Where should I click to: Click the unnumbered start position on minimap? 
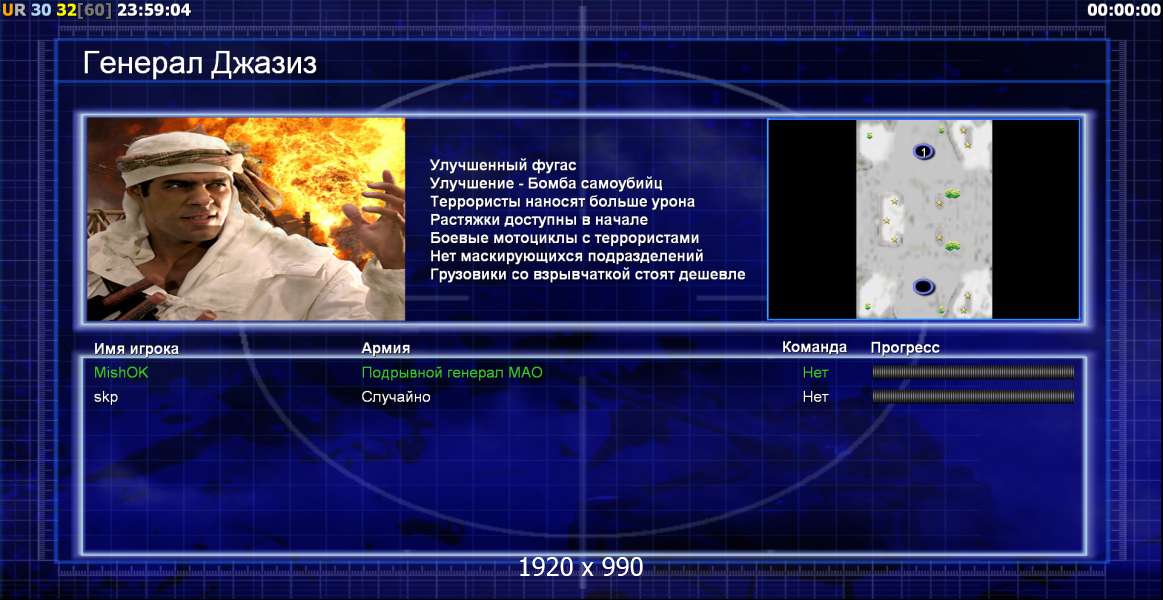(x=923, y=286)
